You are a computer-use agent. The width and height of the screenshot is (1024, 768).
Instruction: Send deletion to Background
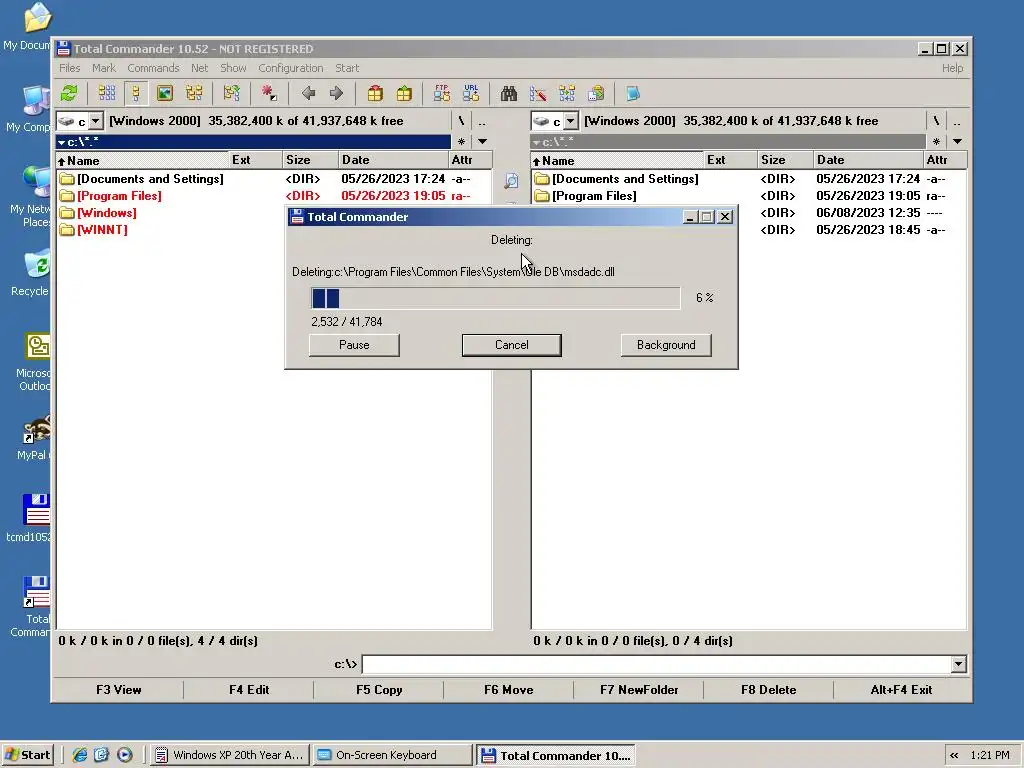tap(666, 345)
